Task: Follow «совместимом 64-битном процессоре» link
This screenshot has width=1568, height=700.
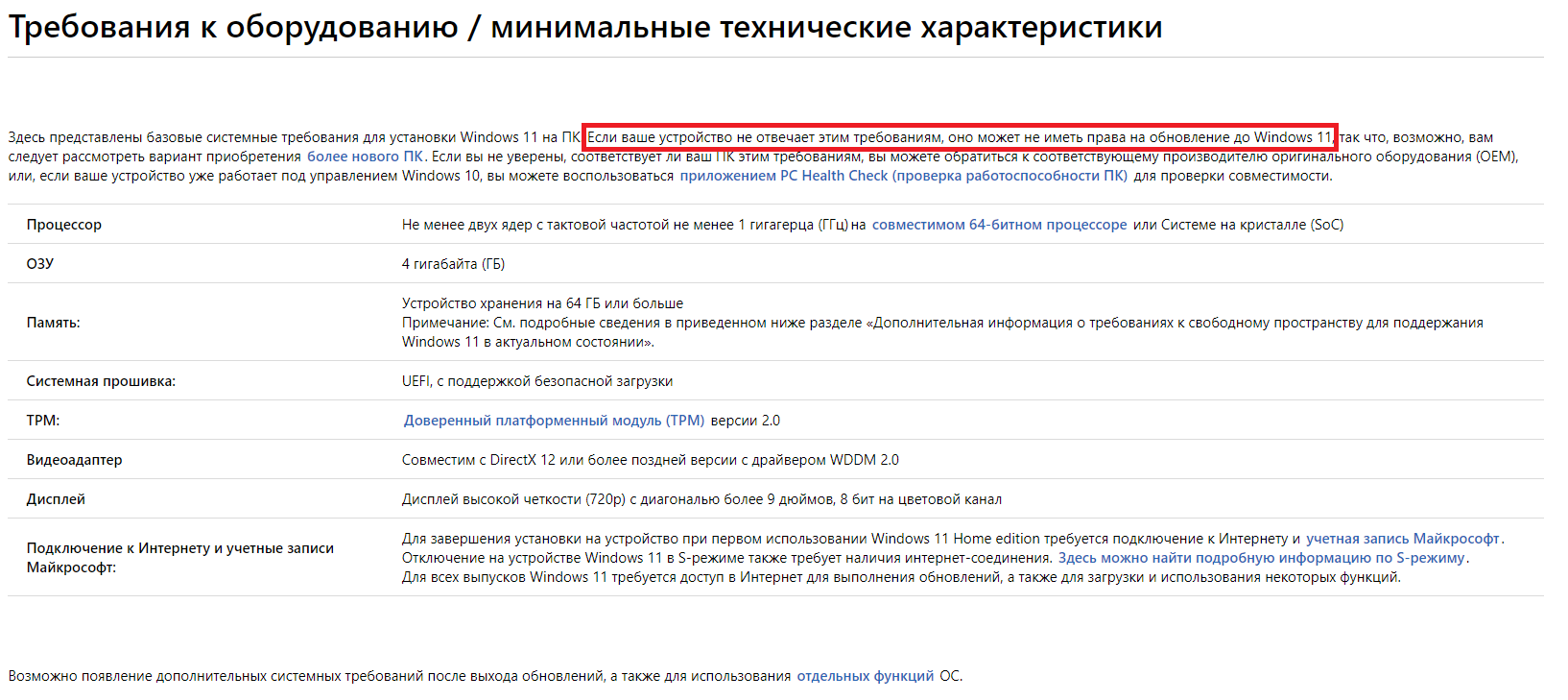Action: tap(999, 225)
